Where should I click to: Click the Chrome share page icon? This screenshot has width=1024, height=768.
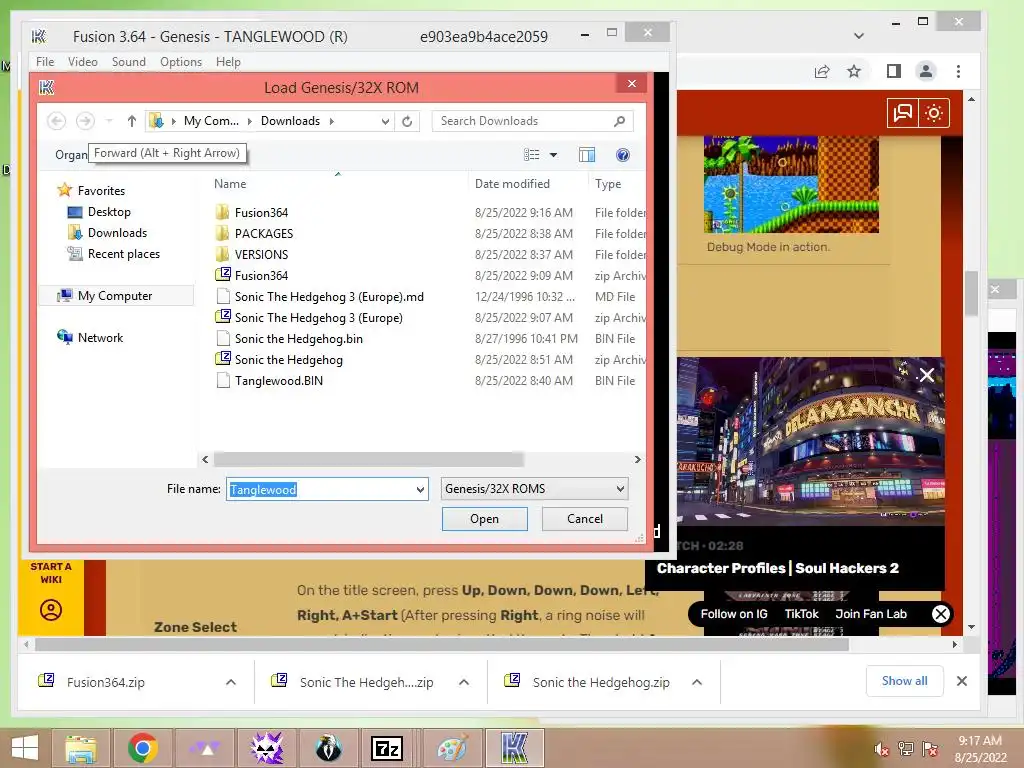click(822, 71)
